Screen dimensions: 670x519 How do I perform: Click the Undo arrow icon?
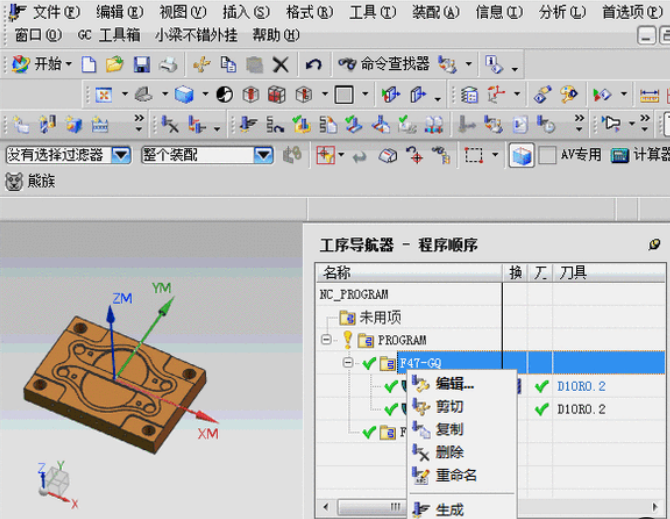[313, 64]
